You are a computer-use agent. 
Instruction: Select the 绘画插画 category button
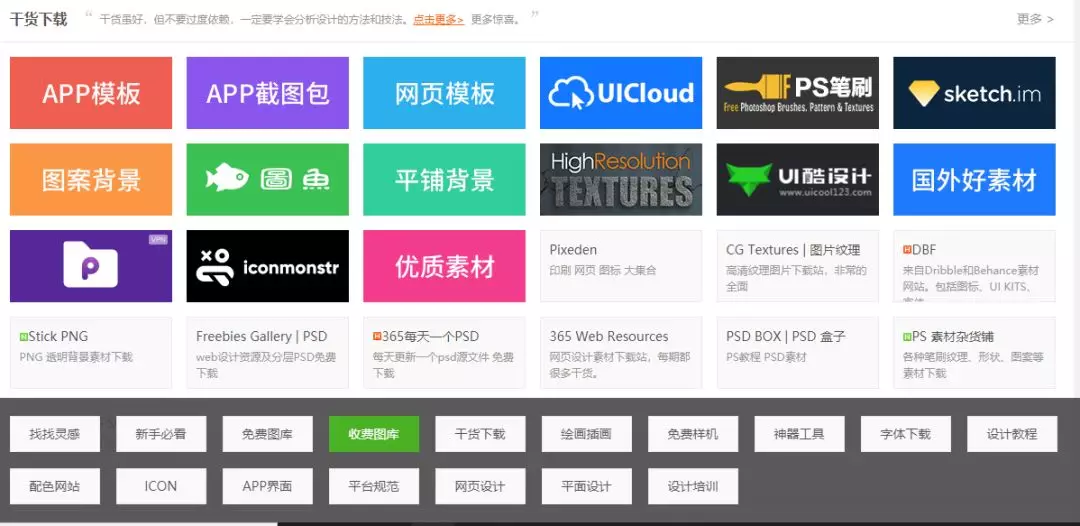pyautogui.click(x=586, y=434)
